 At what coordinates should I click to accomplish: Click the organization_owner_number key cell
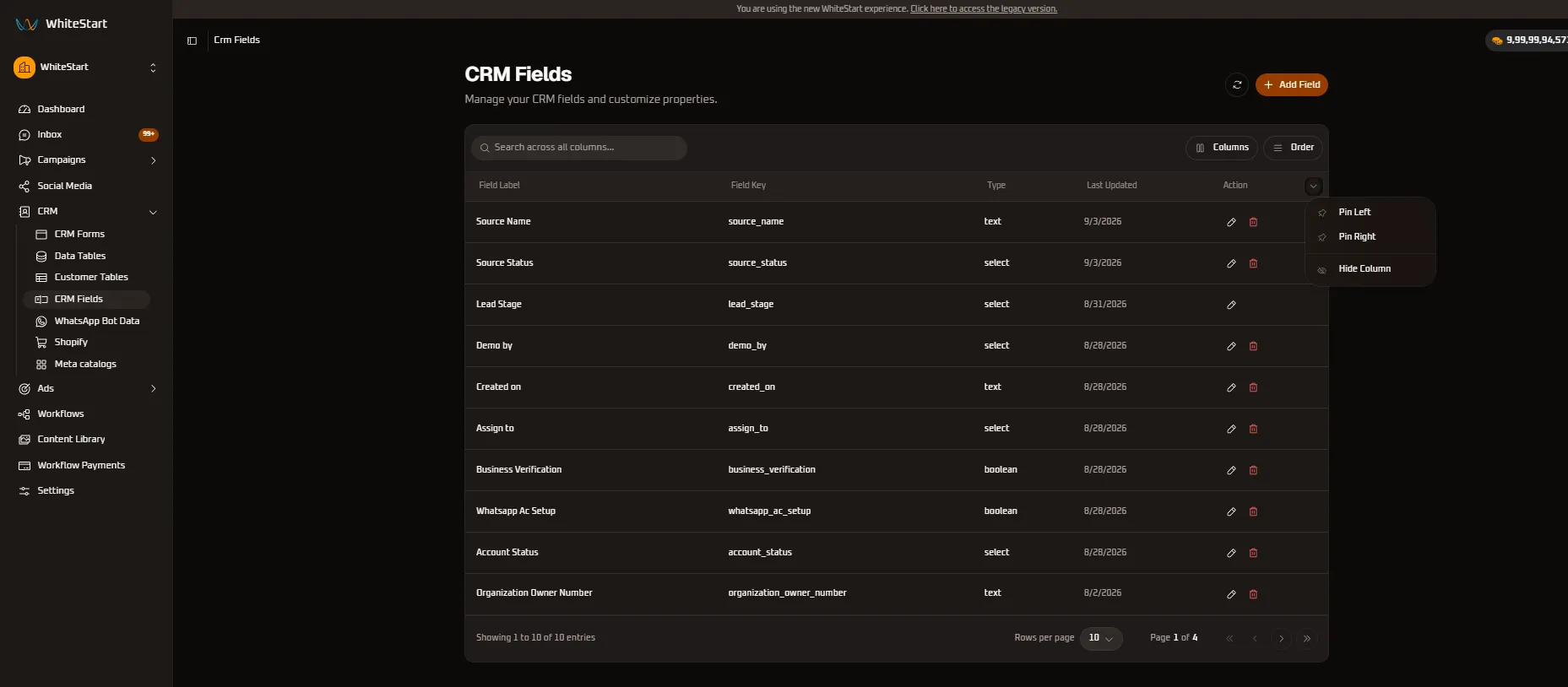click(x=787, y=593)
